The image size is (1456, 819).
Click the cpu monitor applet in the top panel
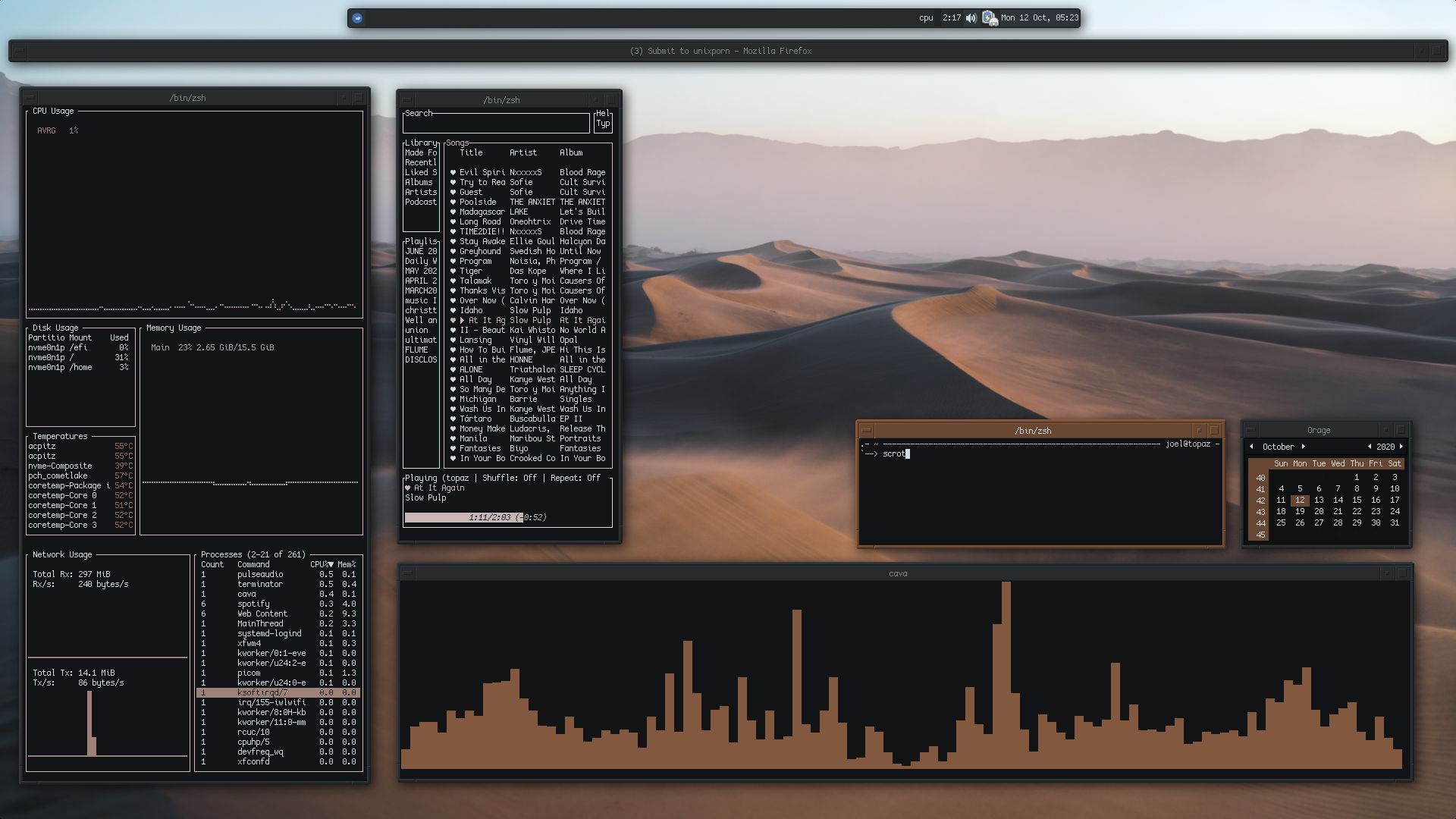(x=925, y=17)
